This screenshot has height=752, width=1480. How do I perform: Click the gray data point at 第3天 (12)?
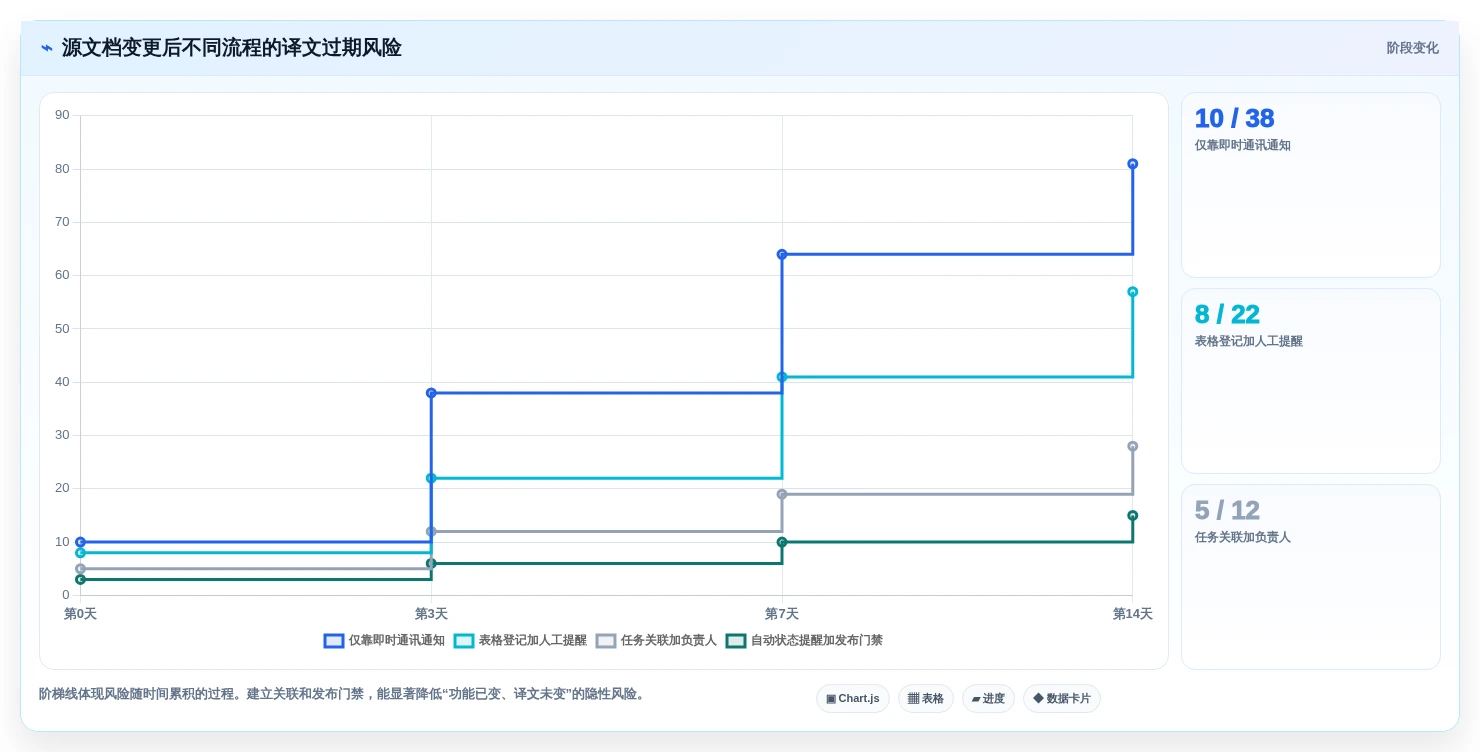431,532
